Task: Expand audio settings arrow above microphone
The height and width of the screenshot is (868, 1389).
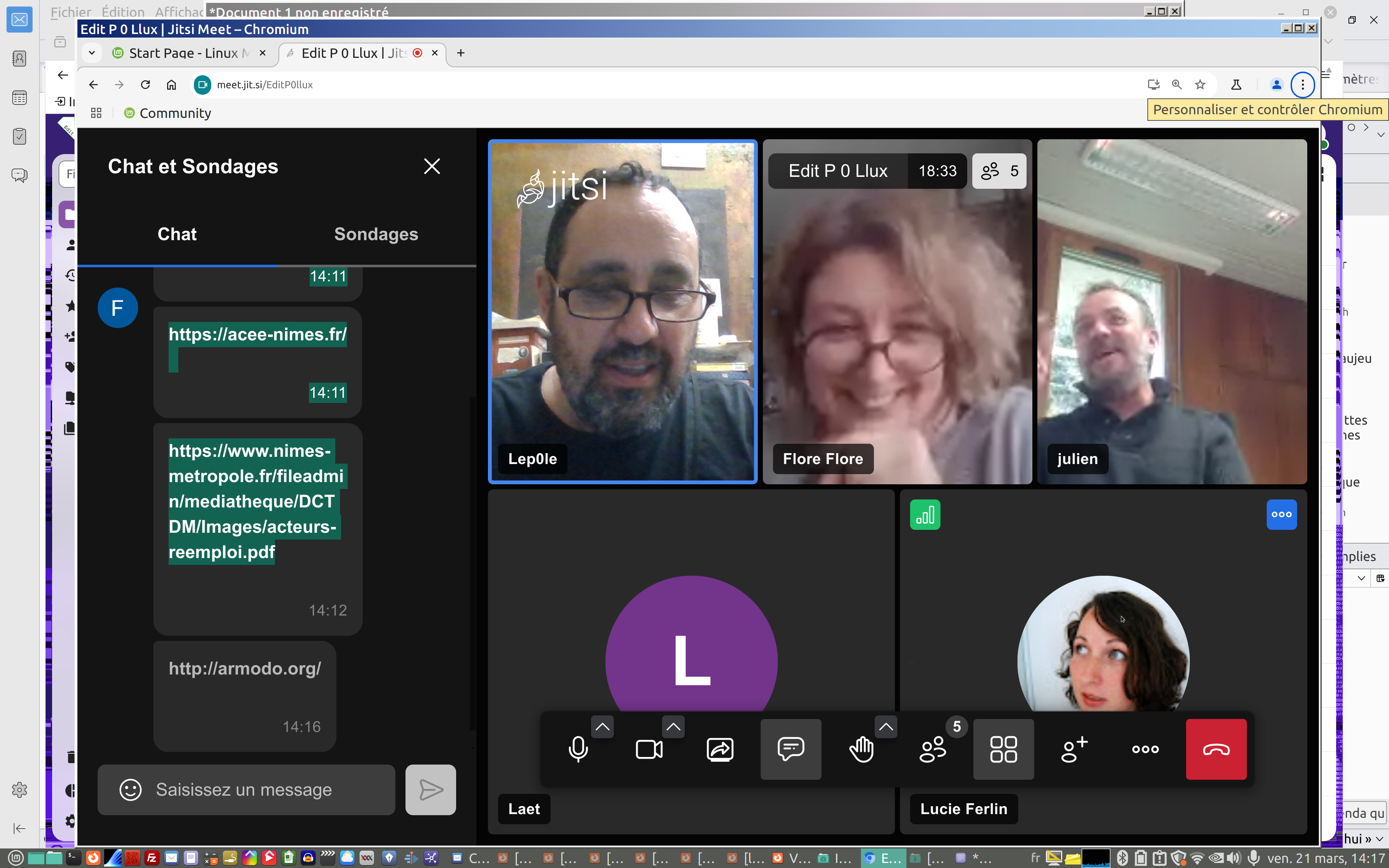Action: pos(602,727)
